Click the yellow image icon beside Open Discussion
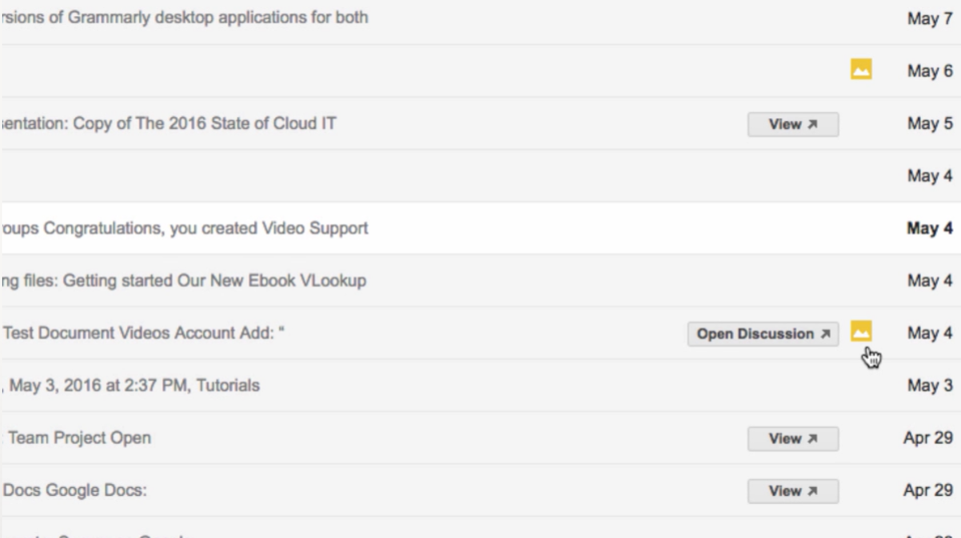The width and height of the screenshot is (961, 538). [x=861, y=332]
